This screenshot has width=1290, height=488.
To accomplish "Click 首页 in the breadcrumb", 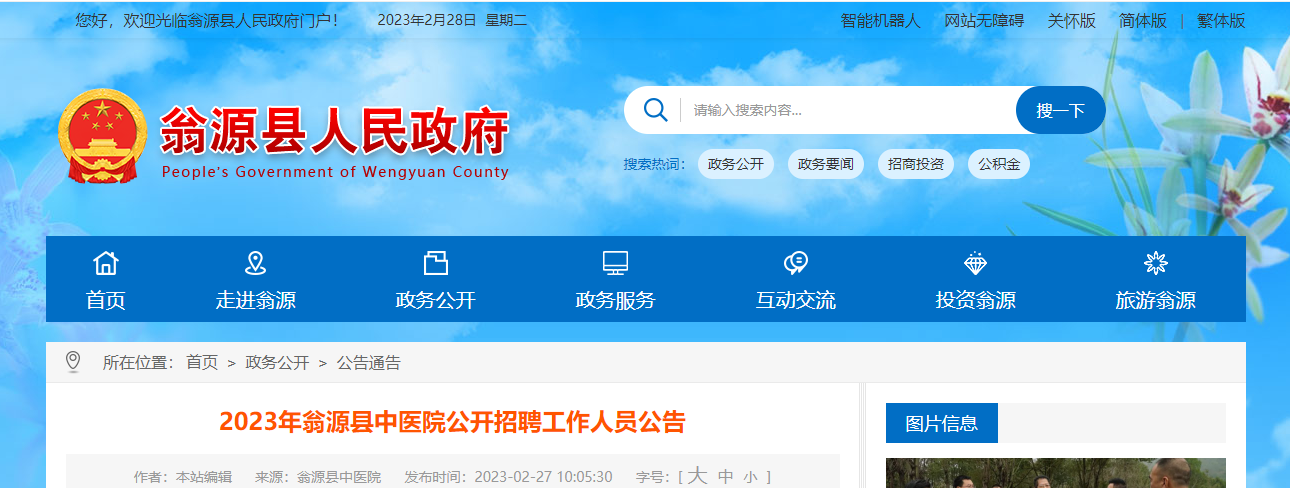I will (x=202, y=363).
